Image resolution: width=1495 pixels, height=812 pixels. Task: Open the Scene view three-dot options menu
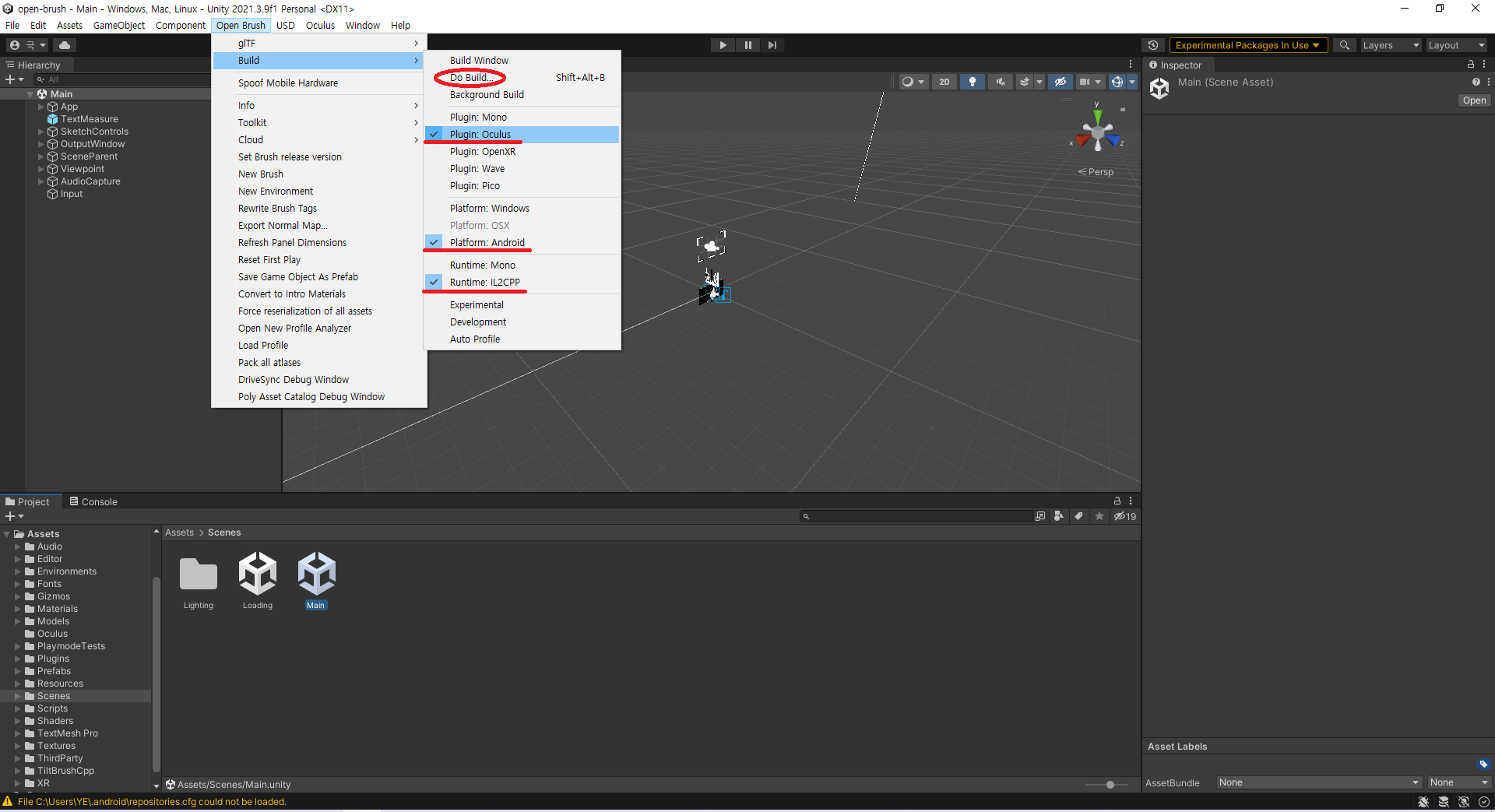pos(1131,65)
